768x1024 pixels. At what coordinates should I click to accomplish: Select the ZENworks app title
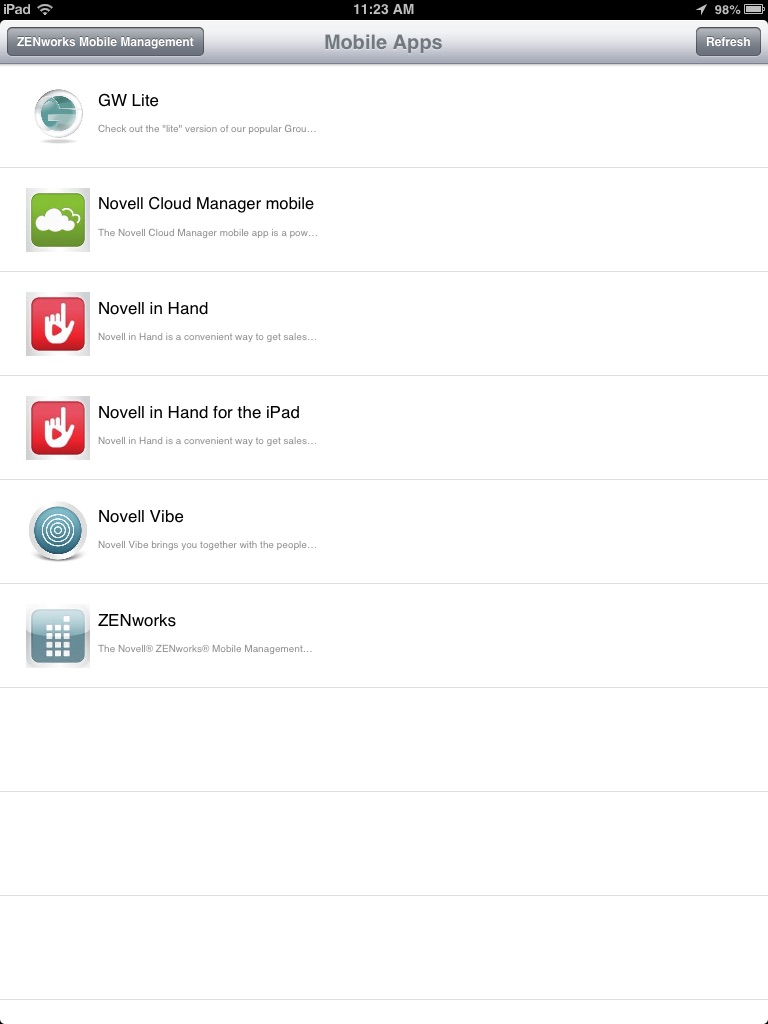point(136,620)
